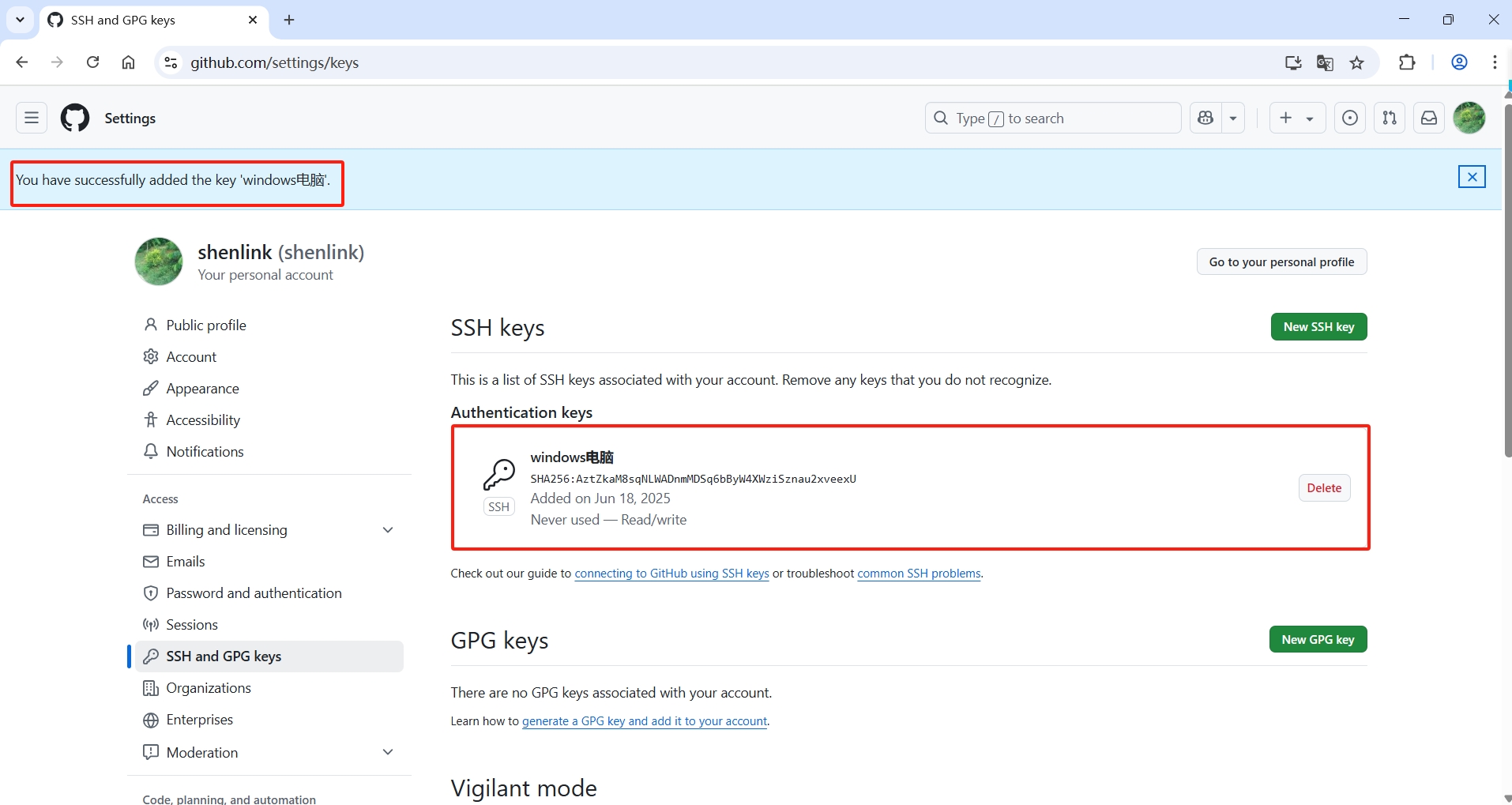Bookmark this page with the star icon
This screenshot has width=1512, height=805.
click(1357, 62)
